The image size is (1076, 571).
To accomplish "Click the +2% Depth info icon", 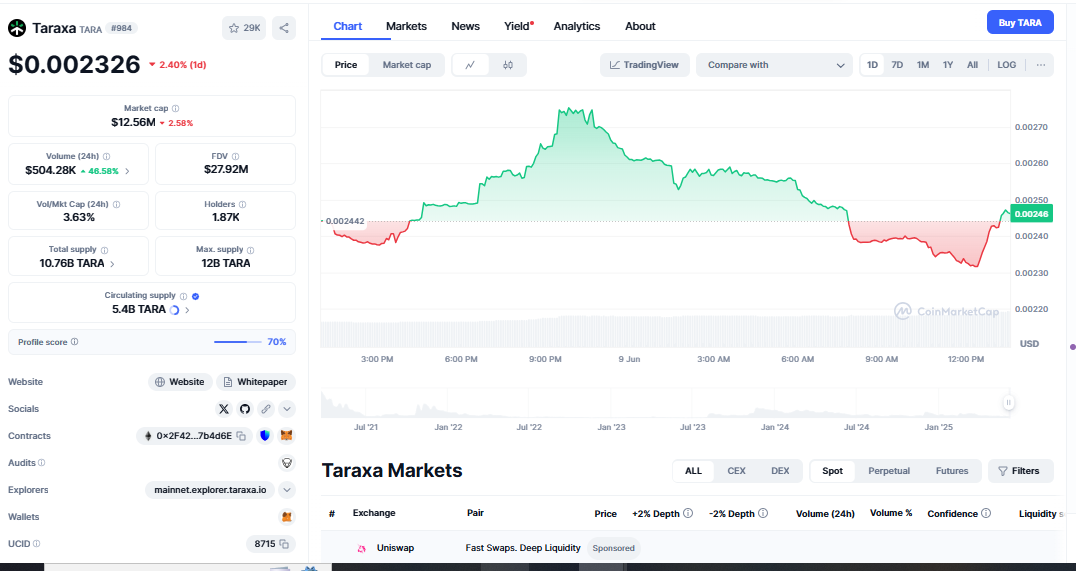I will (688, 513).
